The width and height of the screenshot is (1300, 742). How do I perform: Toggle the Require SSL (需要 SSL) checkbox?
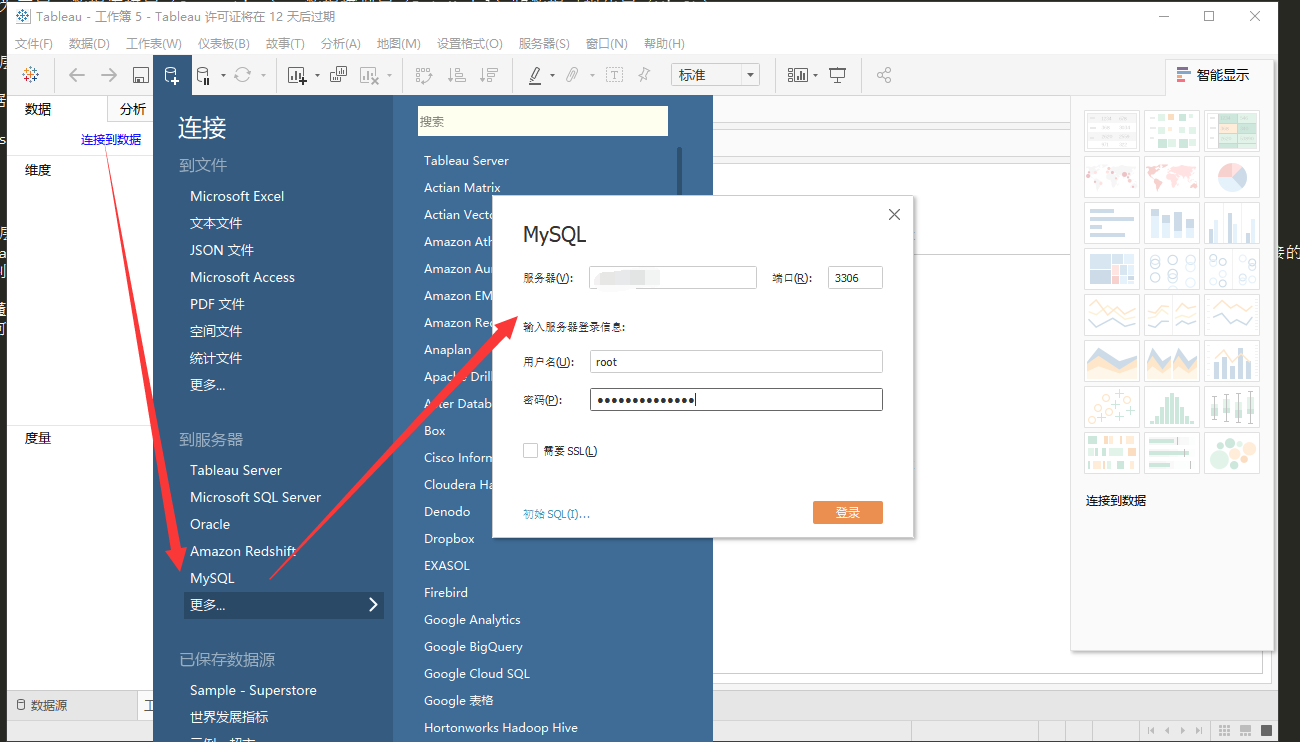click(x=530, y=451)
